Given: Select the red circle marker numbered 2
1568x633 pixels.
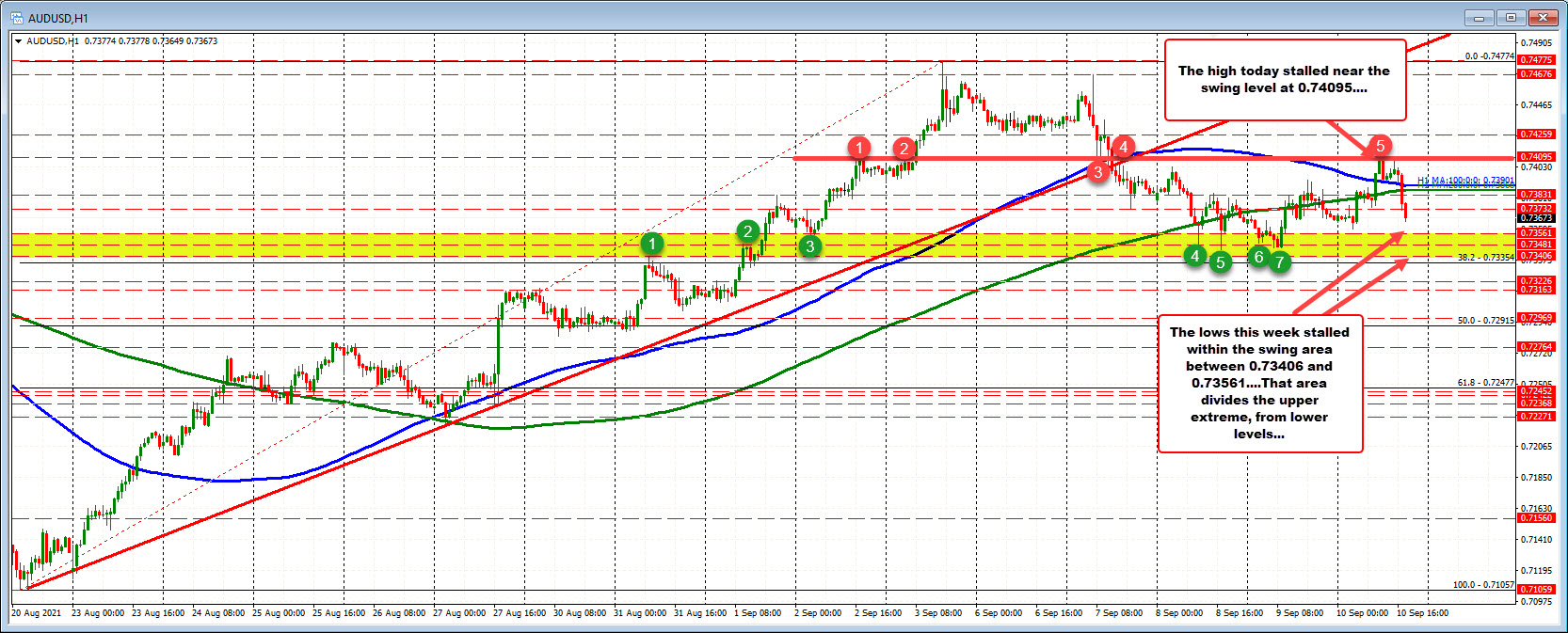Looking at the screenshot, I should [904, 148].
